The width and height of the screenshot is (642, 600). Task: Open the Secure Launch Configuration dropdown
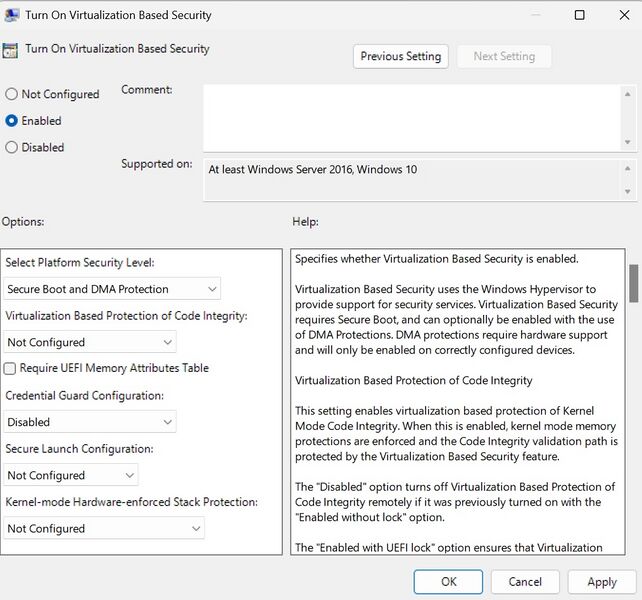pyautogui.click(x=71, y=475)
